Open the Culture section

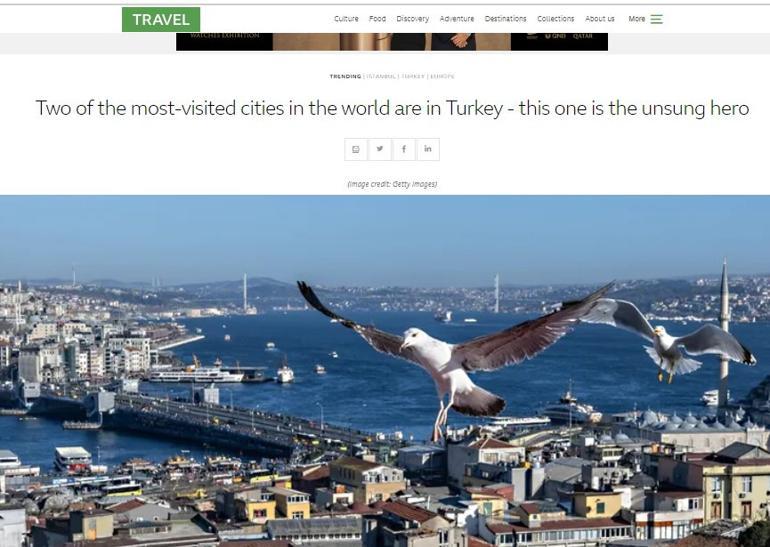coord(346,19)
